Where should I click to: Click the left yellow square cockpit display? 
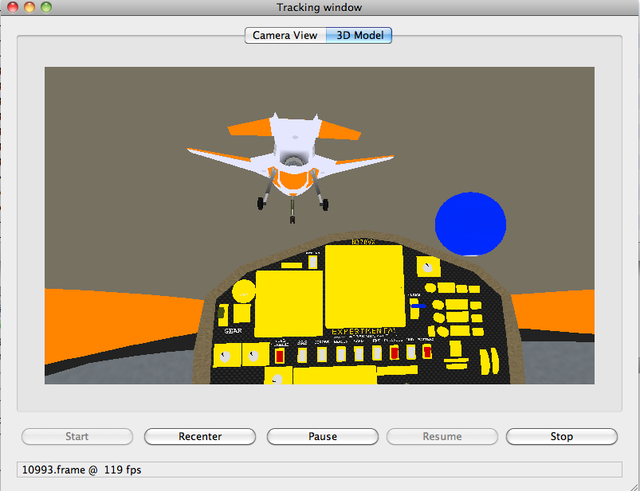pos(289,301)
